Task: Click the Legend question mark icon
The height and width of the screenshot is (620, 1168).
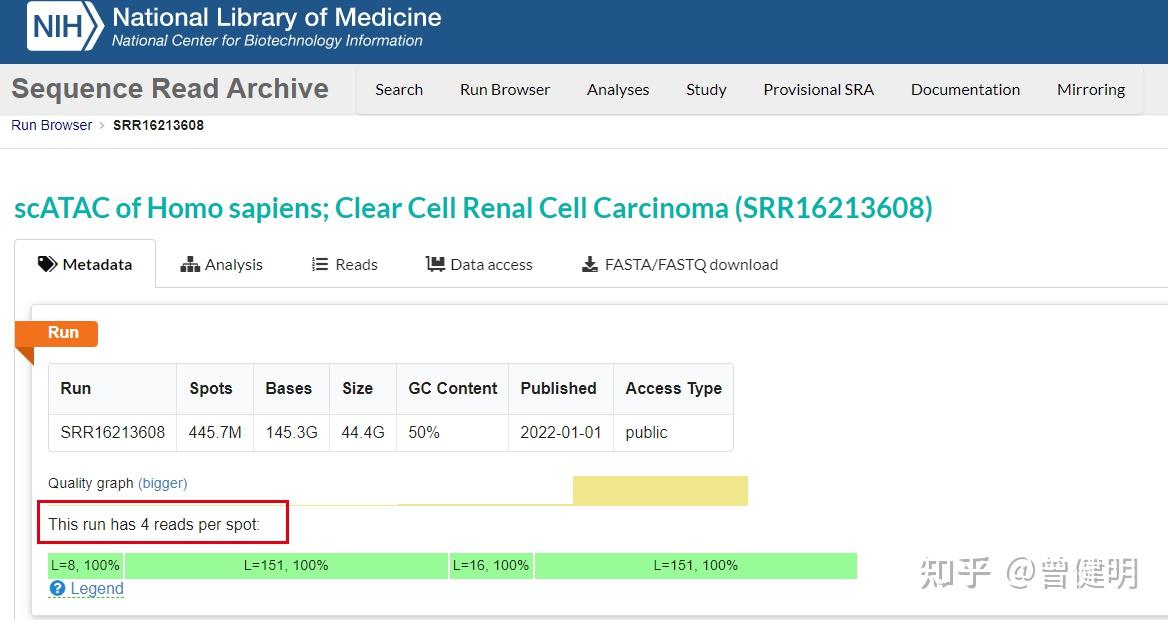Action: 57,588
